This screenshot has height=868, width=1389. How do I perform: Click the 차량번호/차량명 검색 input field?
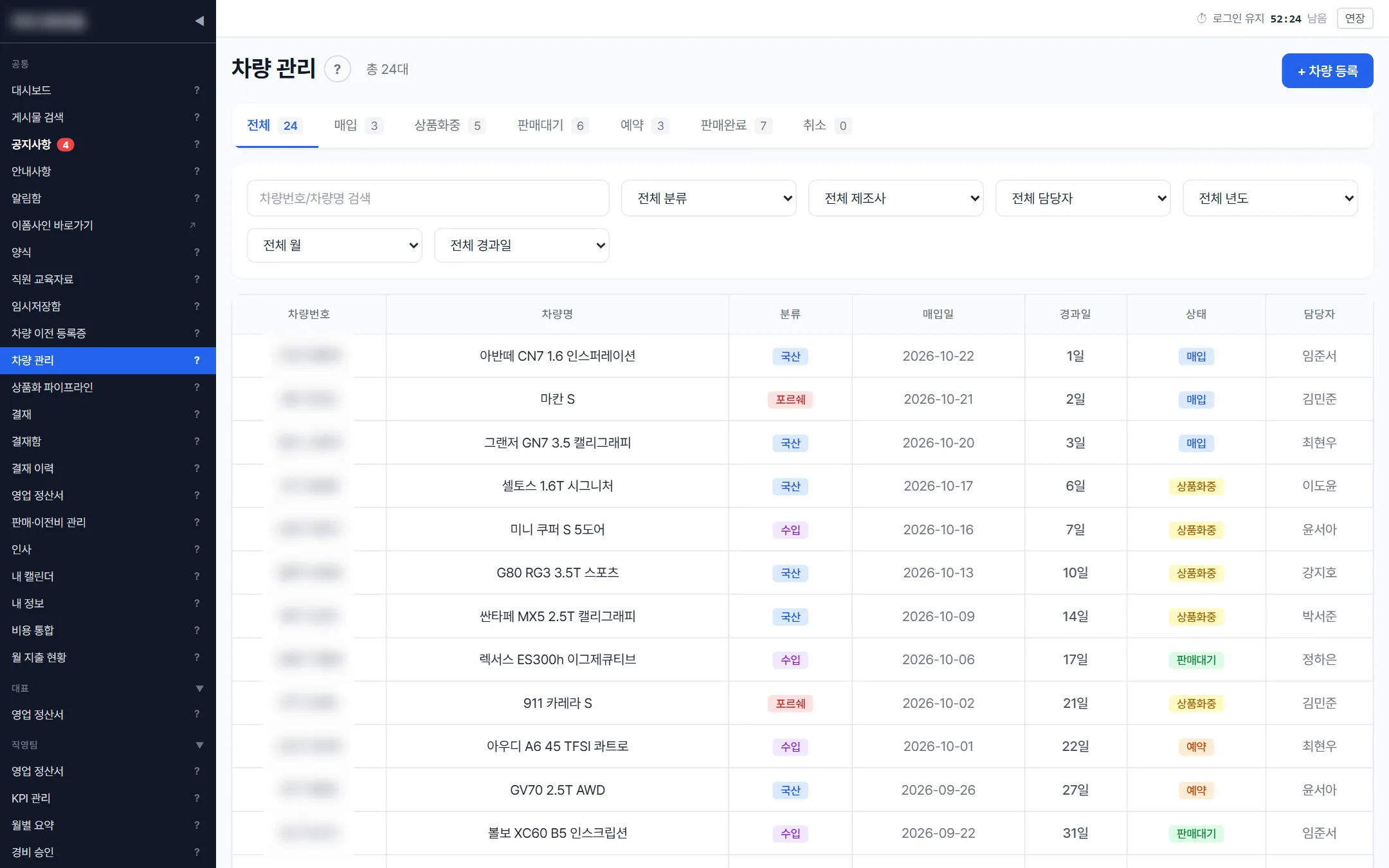click(x=428, y=198)
